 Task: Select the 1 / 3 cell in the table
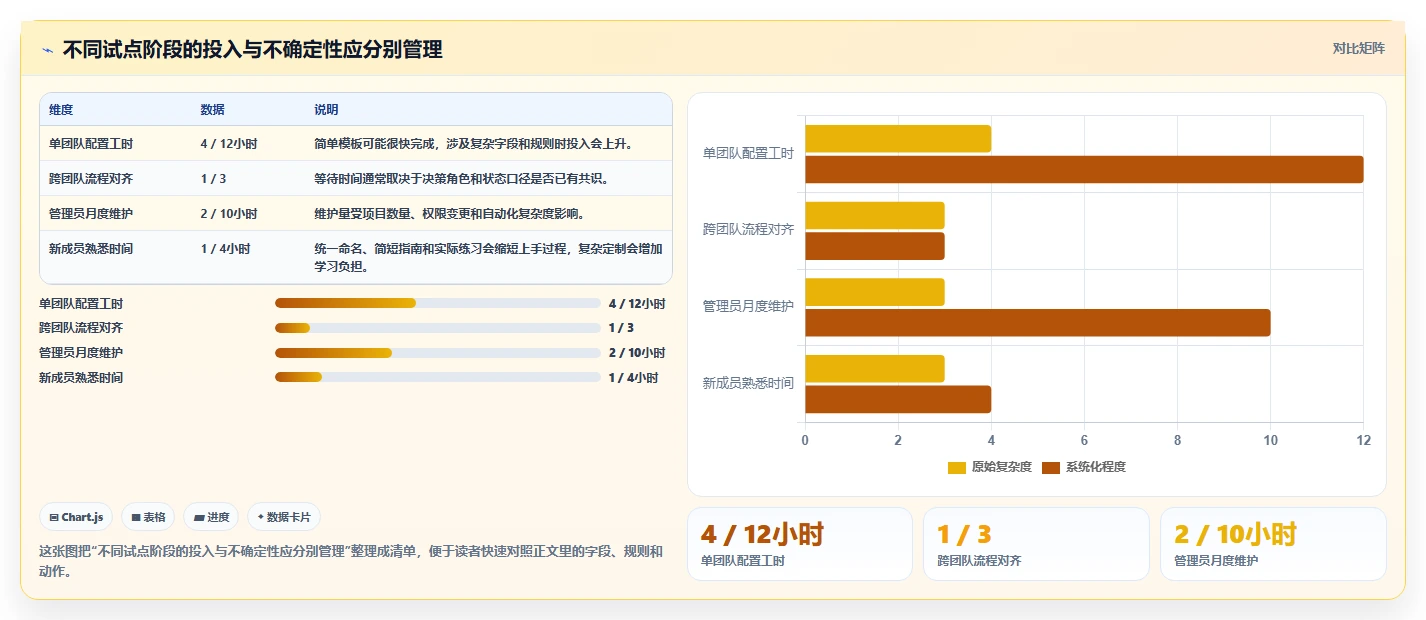tap(213, 179)
